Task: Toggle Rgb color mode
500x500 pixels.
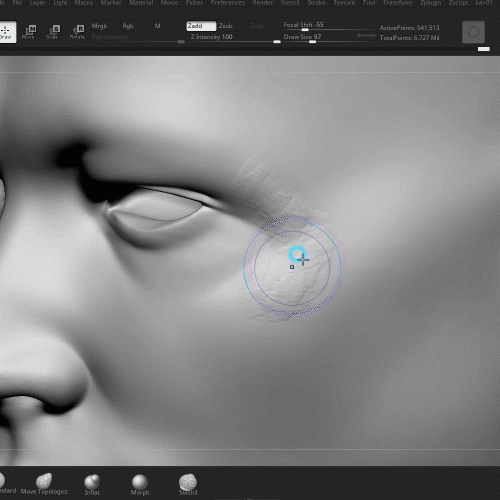Action: click(128, 26)
